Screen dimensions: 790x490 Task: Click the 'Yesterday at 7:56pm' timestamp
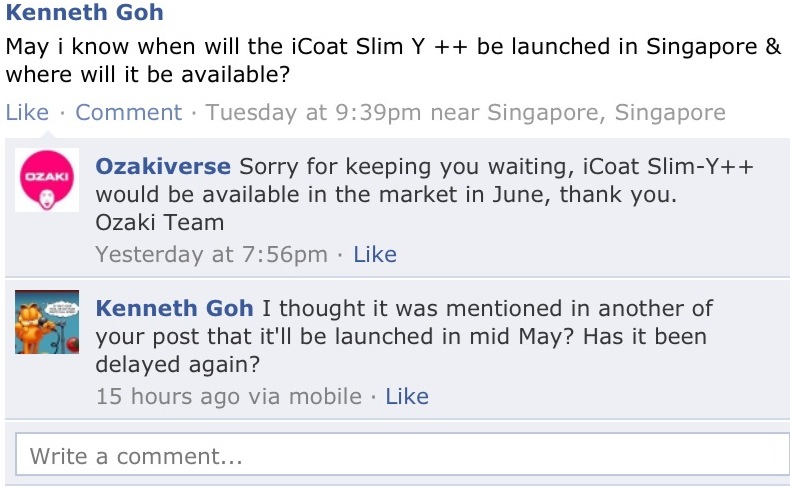coord(211,254)
